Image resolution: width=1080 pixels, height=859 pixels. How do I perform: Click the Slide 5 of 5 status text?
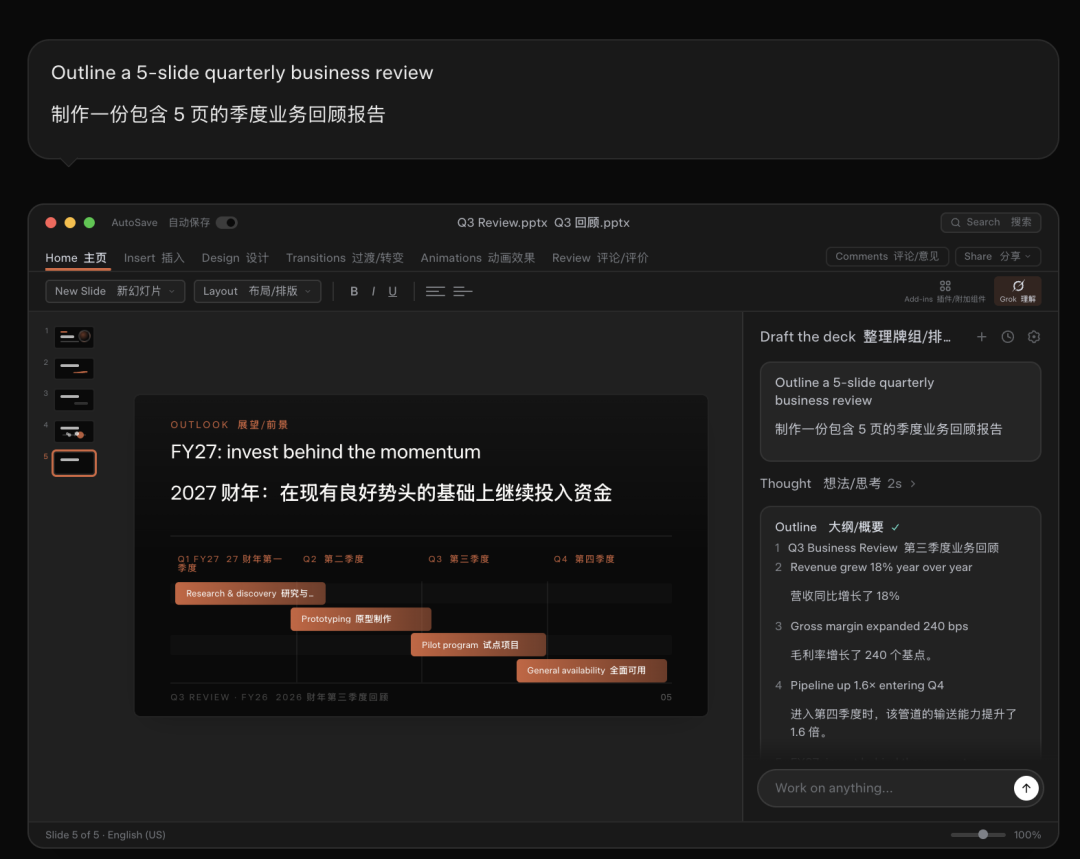(105, 835)
